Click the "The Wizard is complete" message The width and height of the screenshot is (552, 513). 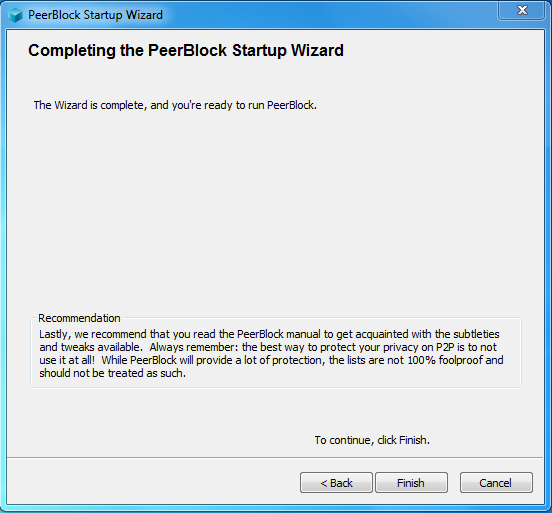point(175,105)
